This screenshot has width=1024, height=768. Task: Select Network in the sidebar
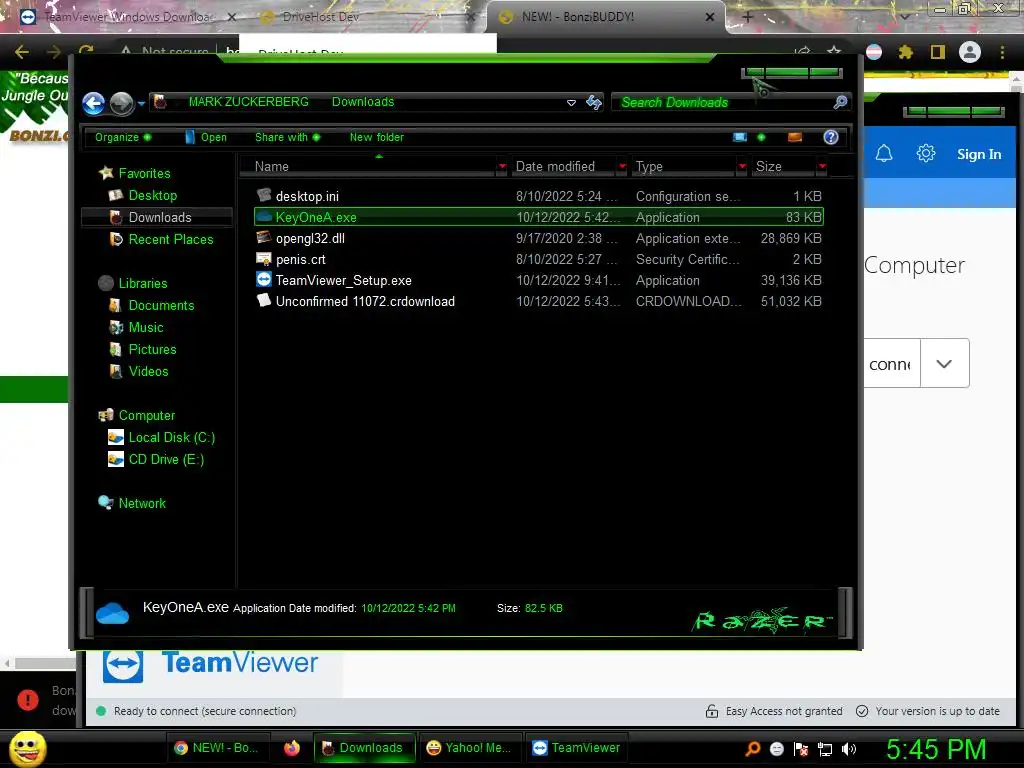point(142,504)
